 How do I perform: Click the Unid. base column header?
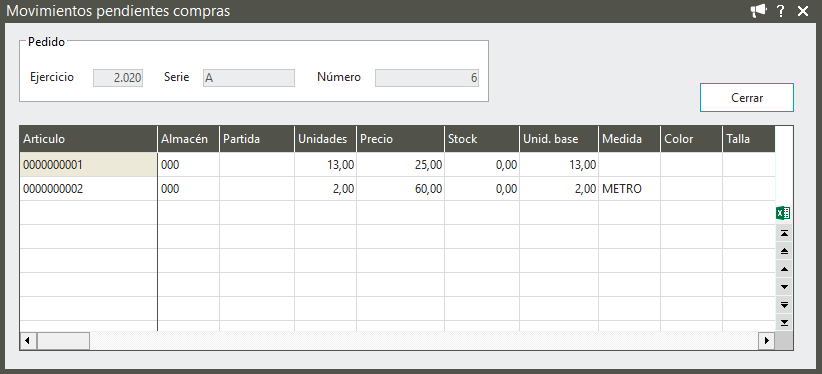(559, 139)
